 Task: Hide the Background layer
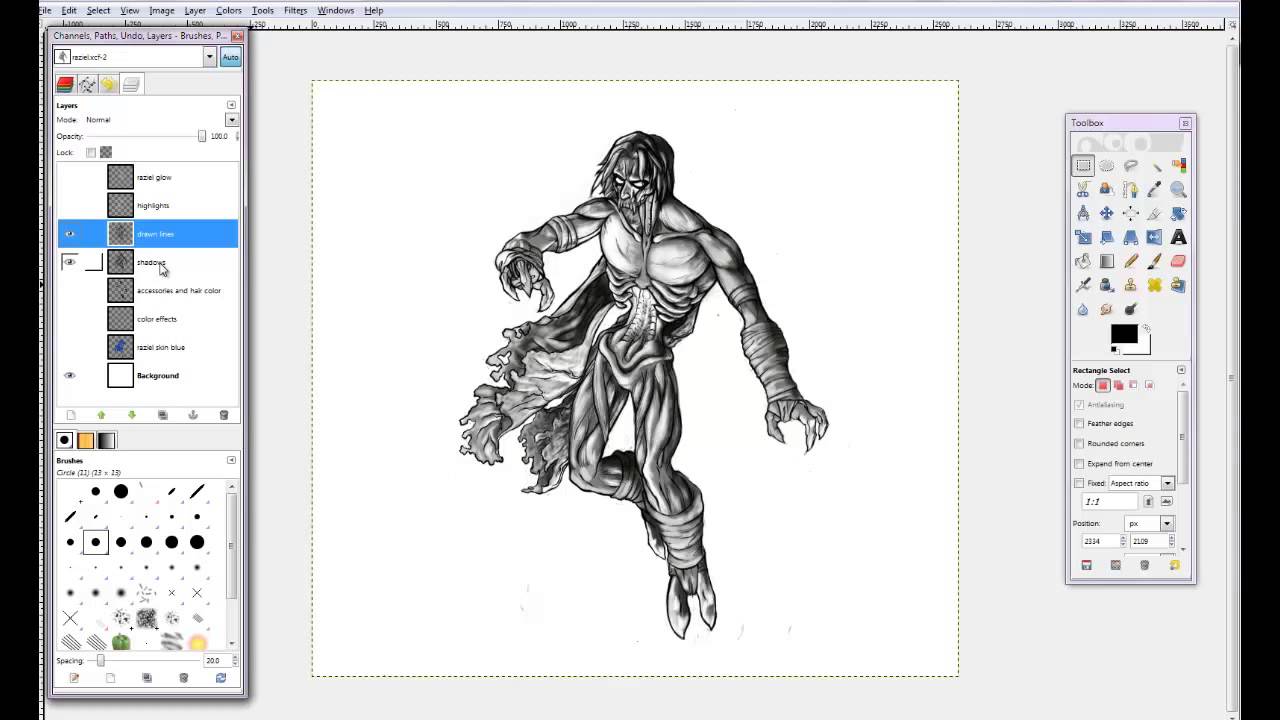tap(70, 376)
